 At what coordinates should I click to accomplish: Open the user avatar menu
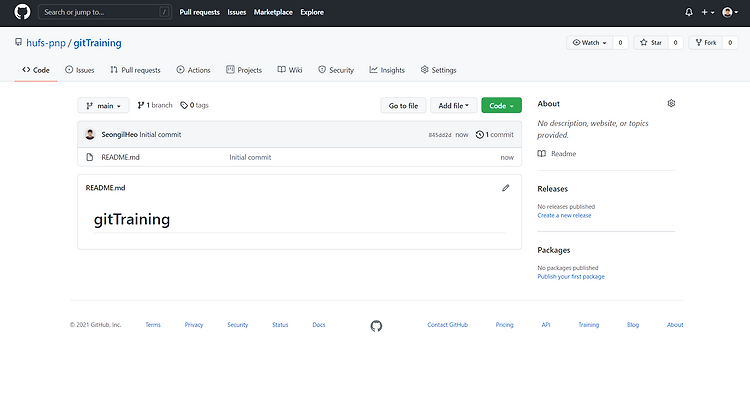(730, 12)
